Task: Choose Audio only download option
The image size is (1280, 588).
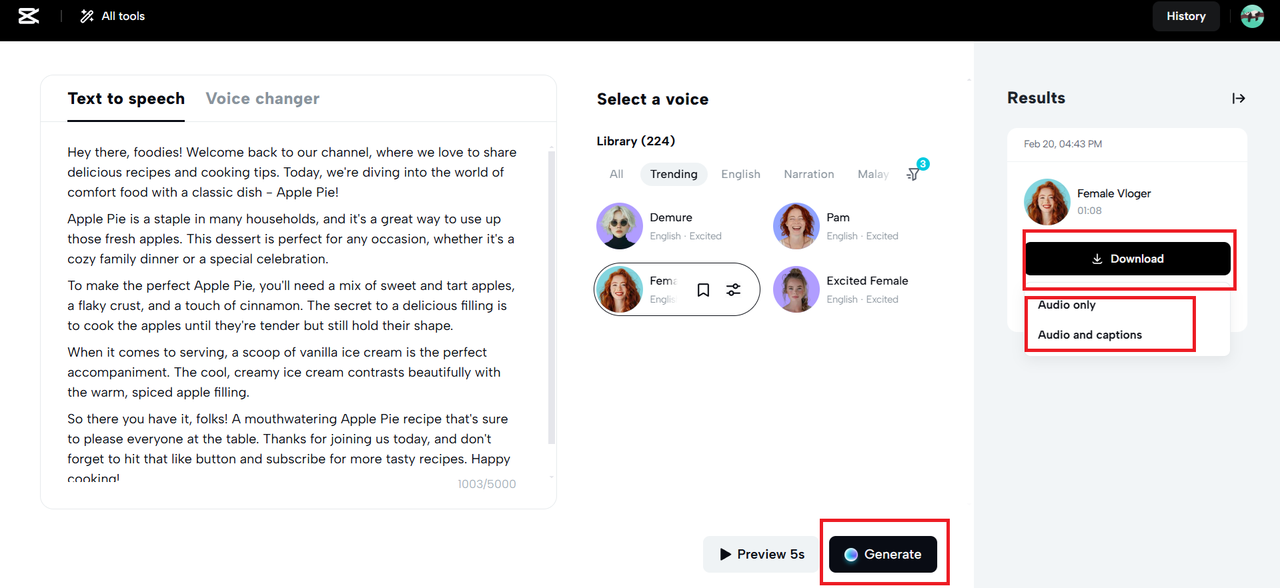Action: 1067,305
